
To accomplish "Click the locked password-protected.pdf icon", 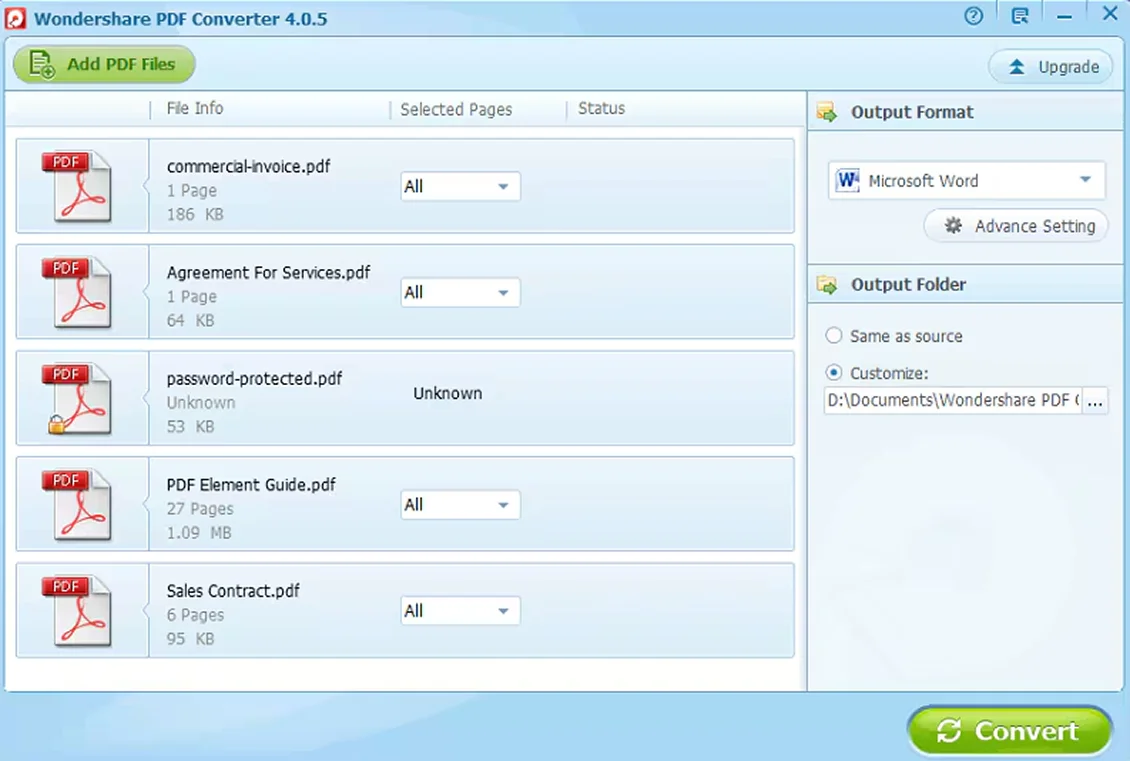I will (x=76, y=398).
